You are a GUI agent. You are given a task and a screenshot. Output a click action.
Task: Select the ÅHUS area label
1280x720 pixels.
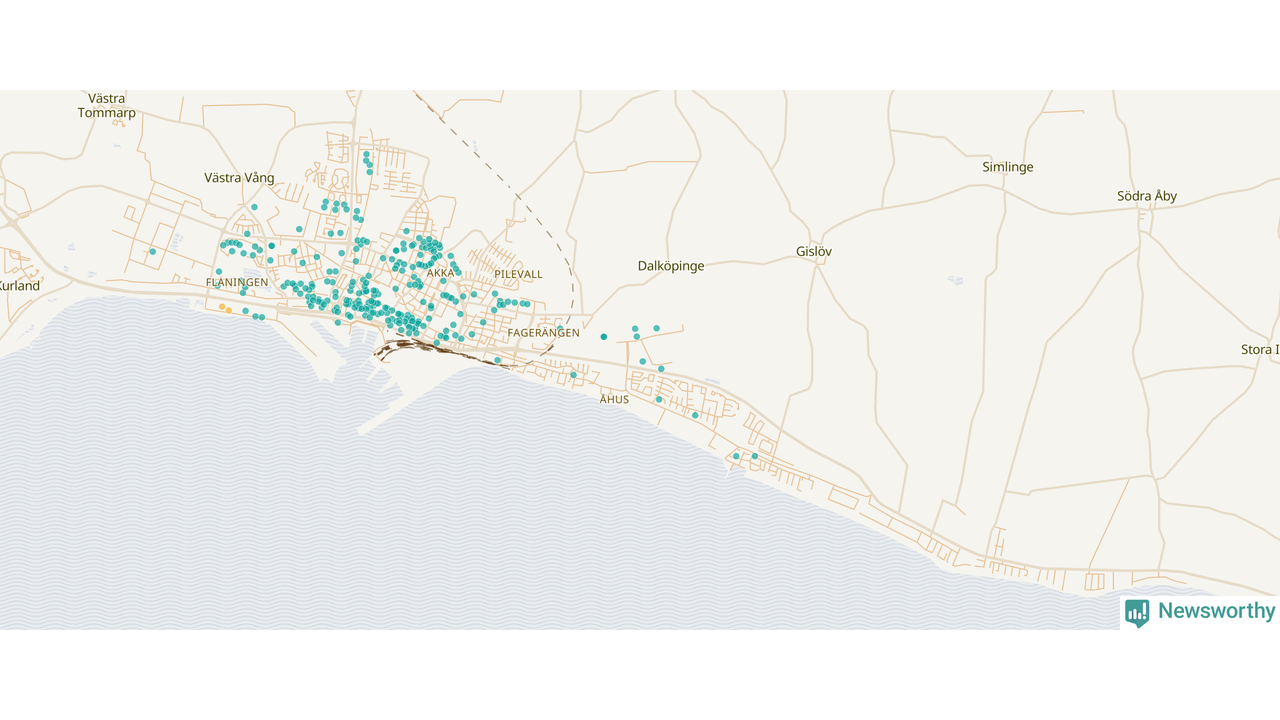[x=614, y=399]
